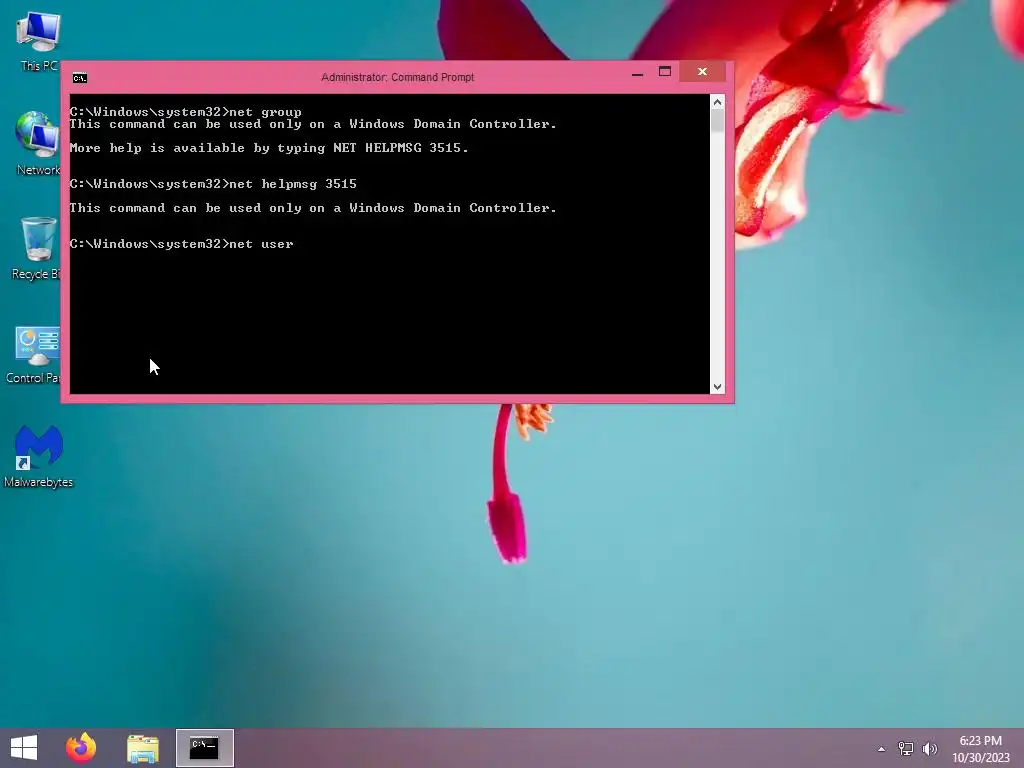Click the Command Prompt taskbar button
The height and width of the screenshot is (768, 1024).
(204, 748)
